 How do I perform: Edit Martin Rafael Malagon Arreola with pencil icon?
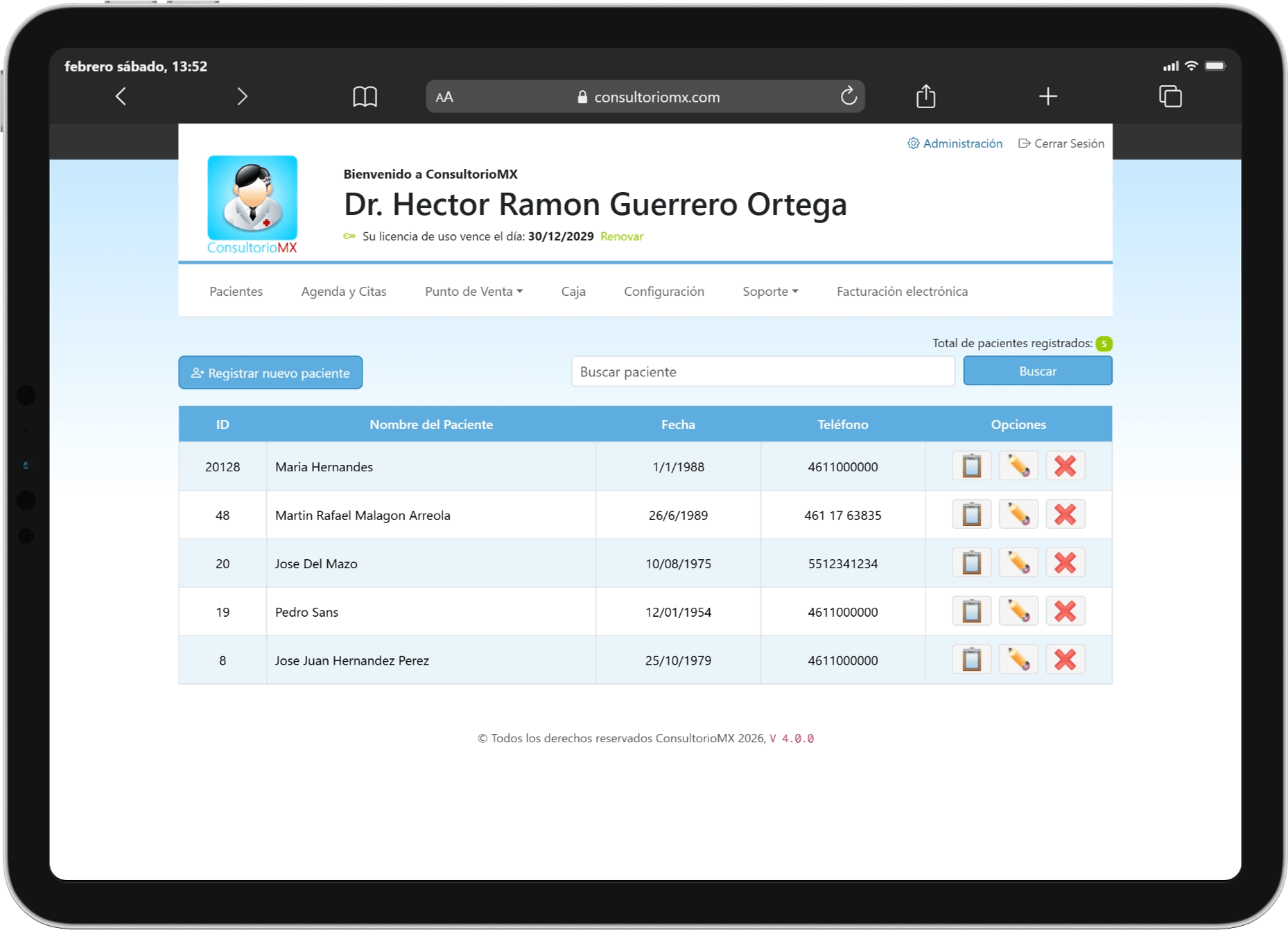coord(1018,514)
